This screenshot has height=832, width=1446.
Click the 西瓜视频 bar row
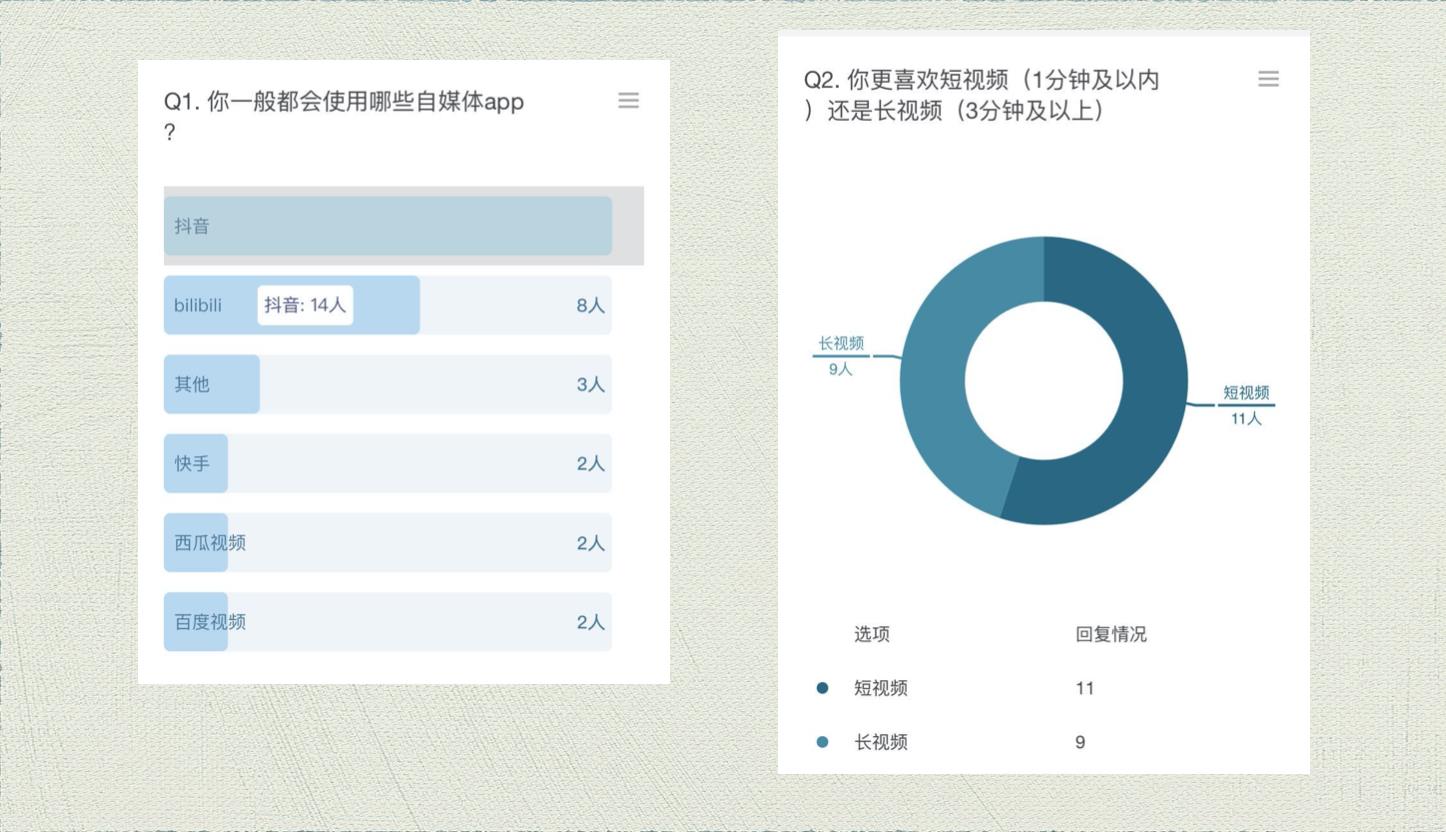(388, 542)
